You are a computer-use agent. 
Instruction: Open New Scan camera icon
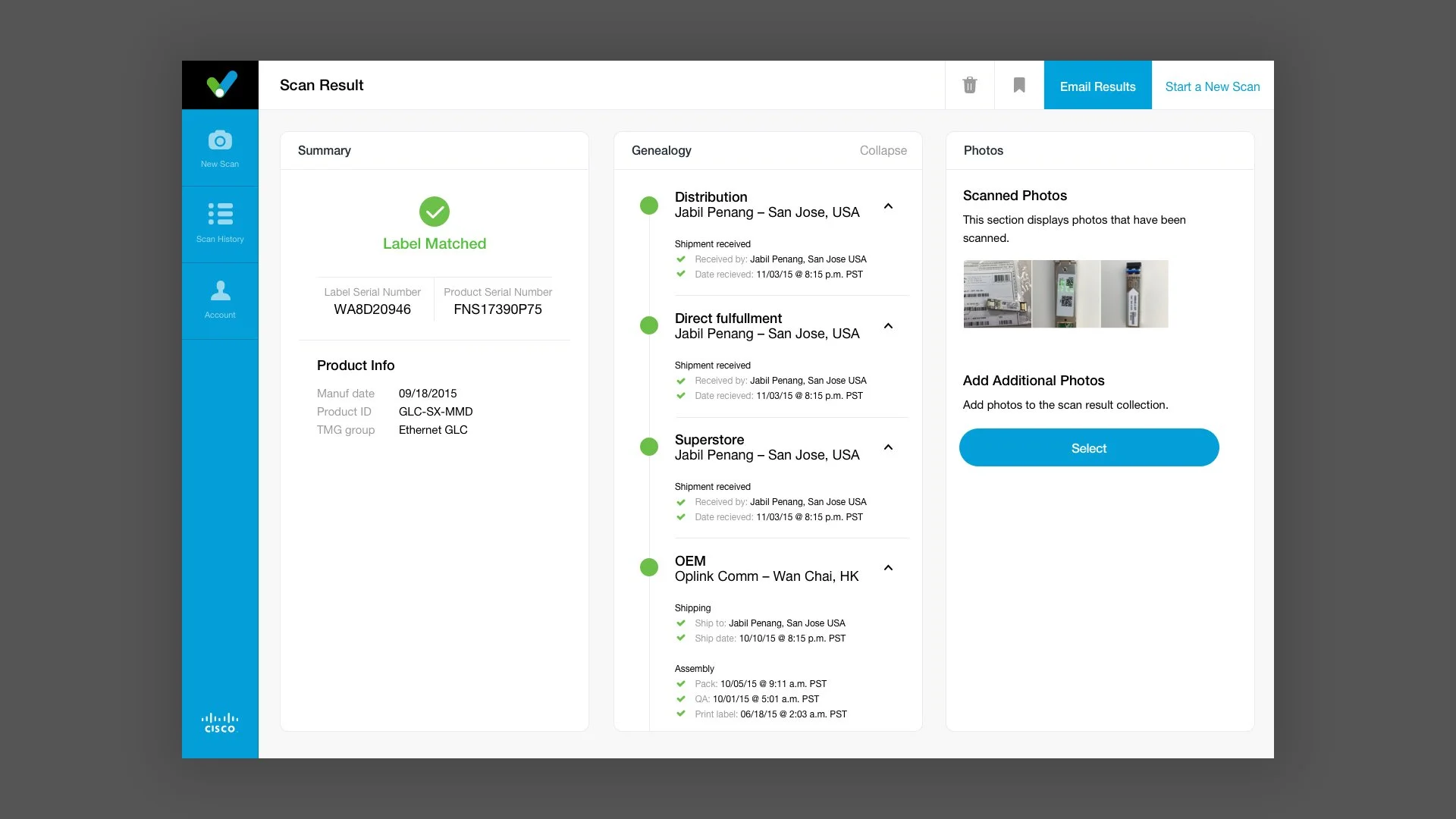[x=220, y=141]
